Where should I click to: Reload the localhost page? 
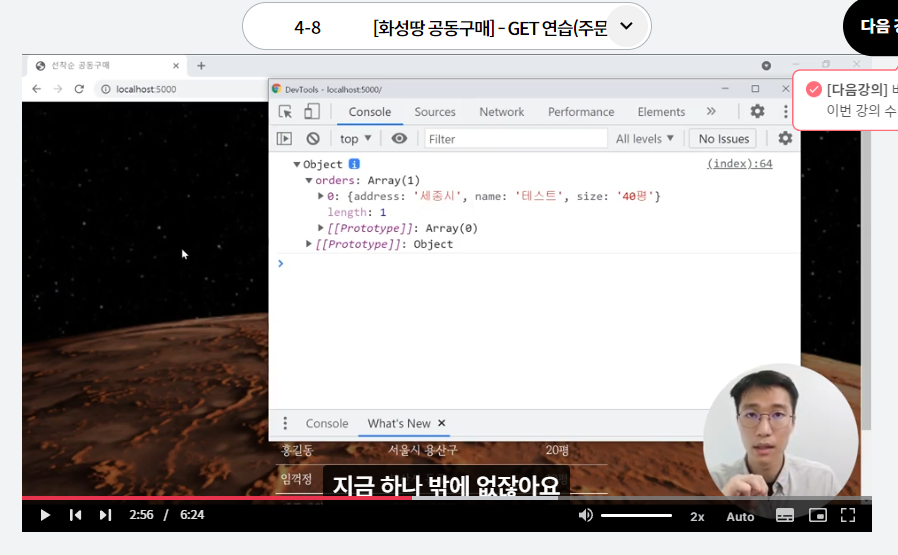[x=79, y=89]
